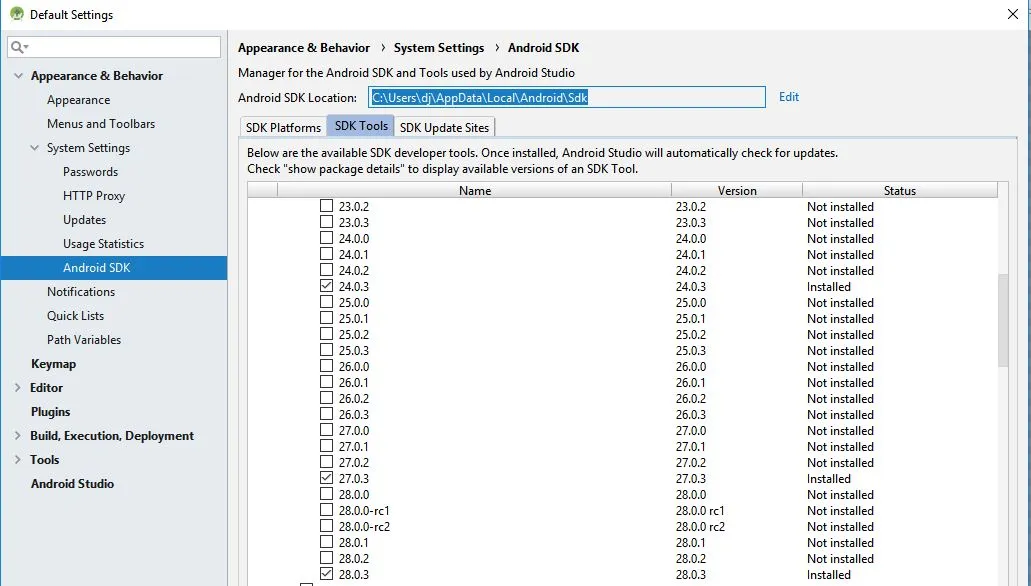Image resolution: width=1031 pixels, height=586 pixels.
Task: Switch to the SDK Platforms tab
Action: (x=283, y=127)
